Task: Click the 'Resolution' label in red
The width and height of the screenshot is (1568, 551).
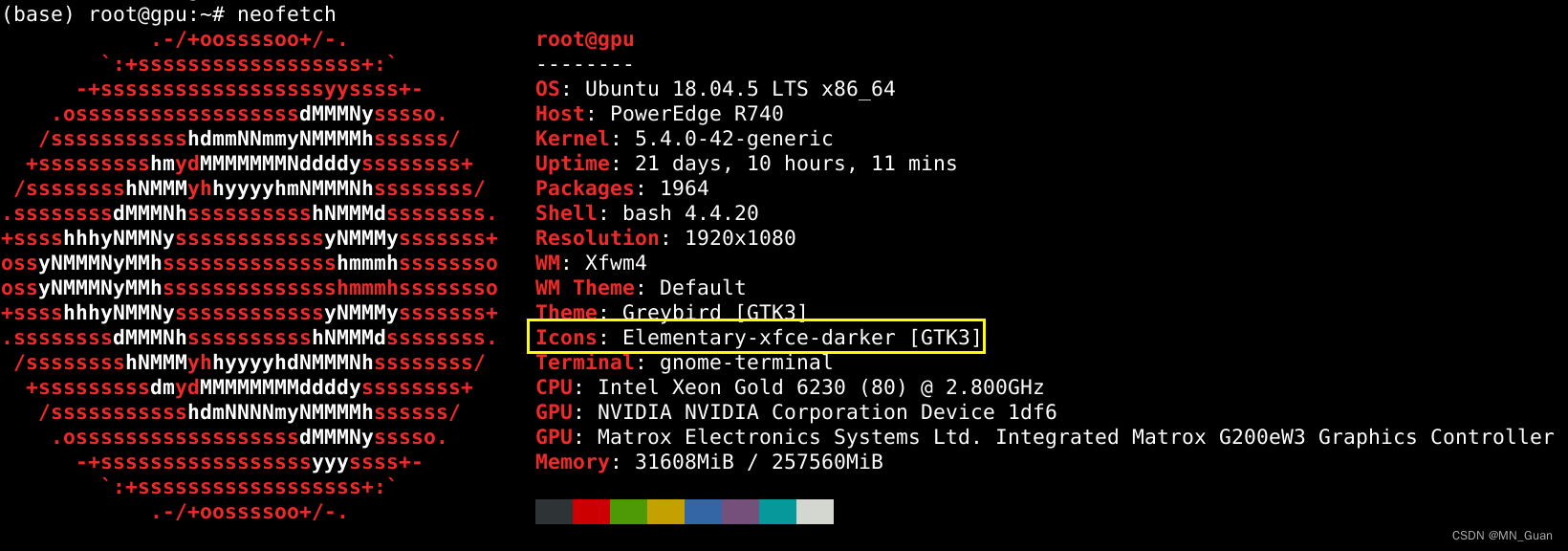Action: point(598,238)
